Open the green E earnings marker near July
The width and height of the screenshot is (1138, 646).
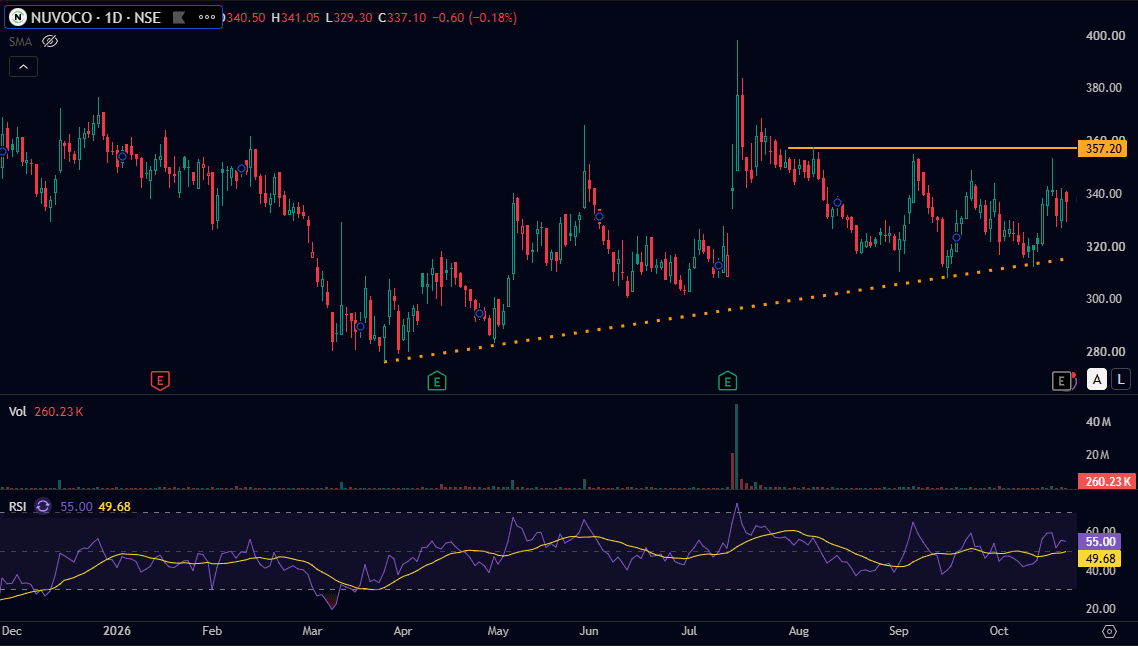click(727, 380)
